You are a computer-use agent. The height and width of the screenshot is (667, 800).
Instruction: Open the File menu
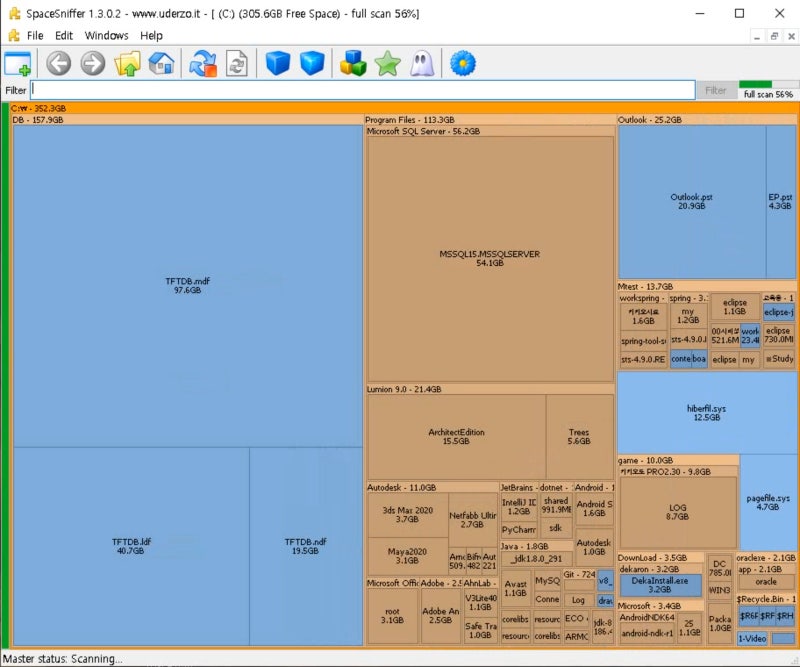pyautogui.click(x=35, y=35)
